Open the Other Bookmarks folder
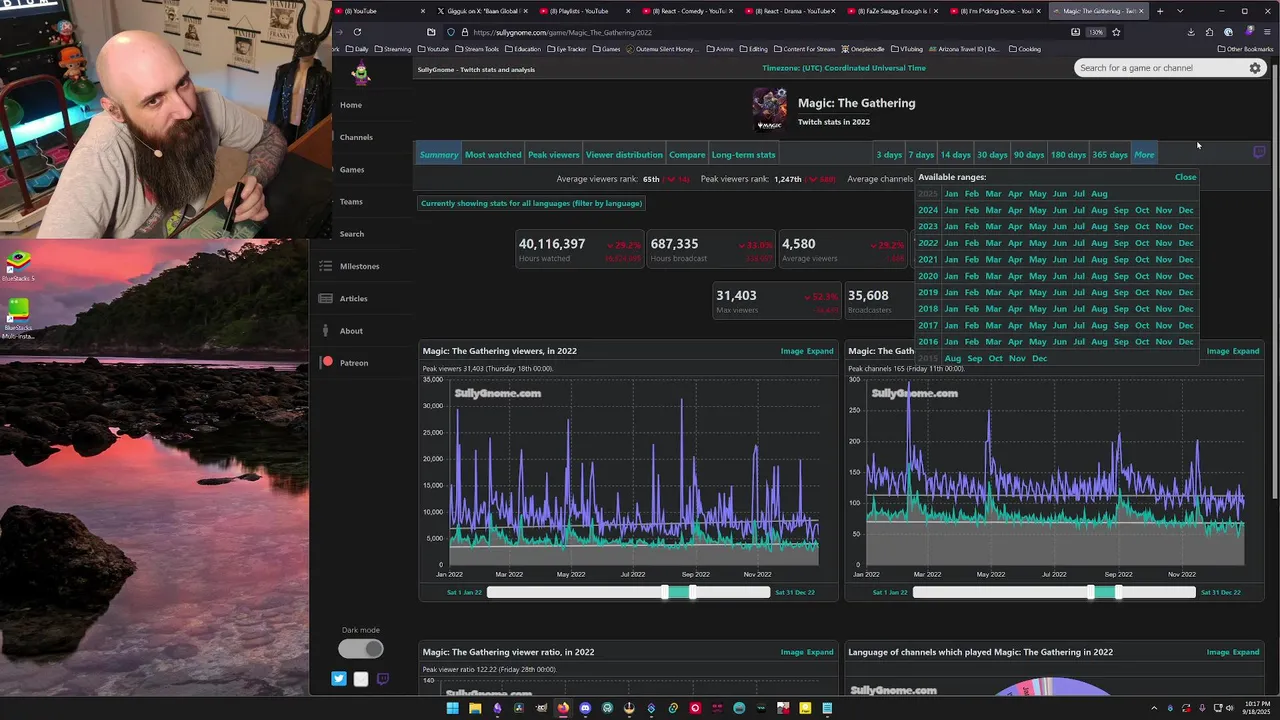Screen dimensions: 1280x720 [x=1246, y=49]
